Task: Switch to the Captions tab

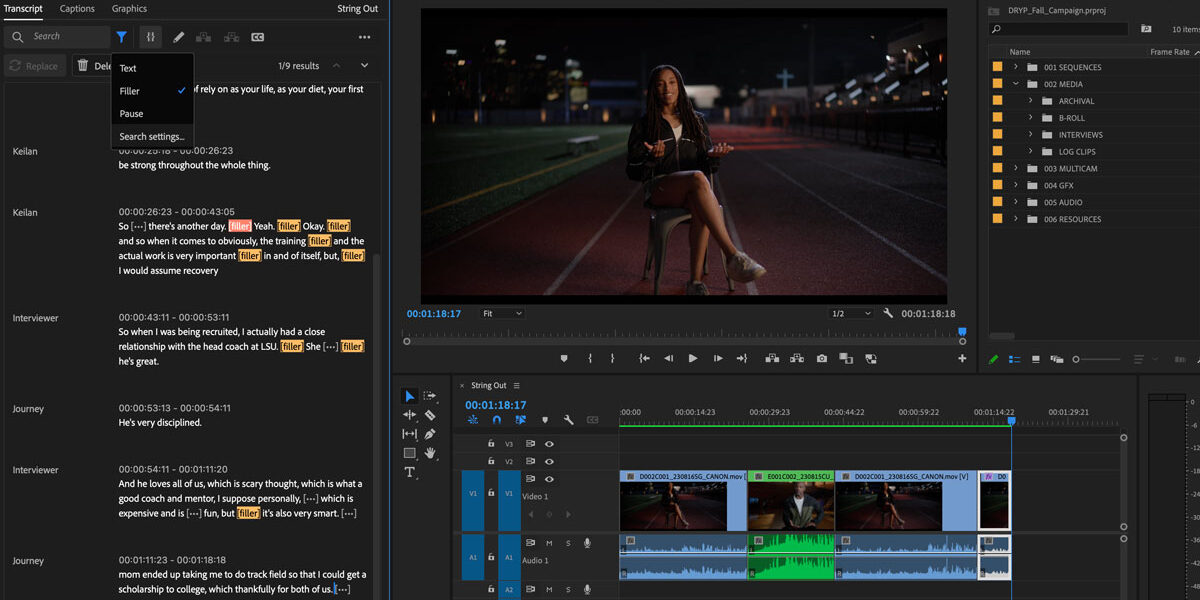Action: click(77, 9)
